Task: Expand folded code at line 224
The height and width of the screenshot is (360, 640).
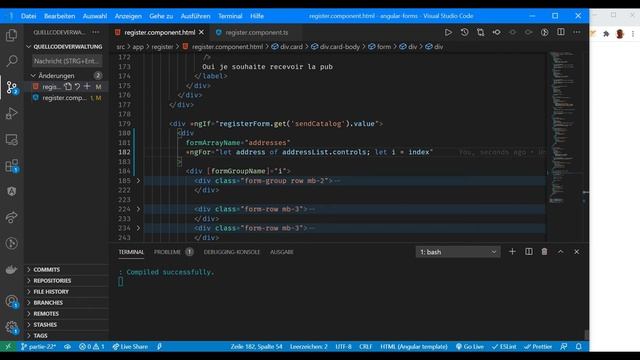Action: pyautogui.click(x=138, y=209)
